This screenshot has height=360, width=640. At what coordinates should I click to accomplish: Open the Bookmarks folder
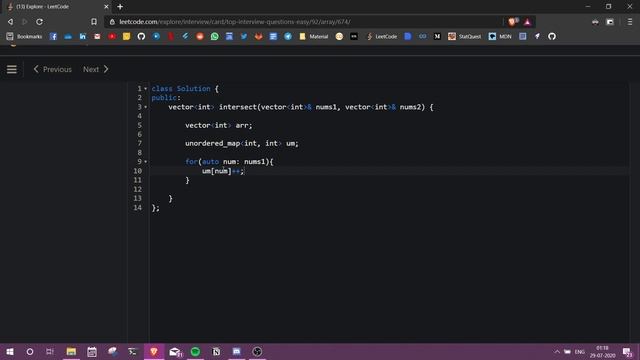click(24, 36)
